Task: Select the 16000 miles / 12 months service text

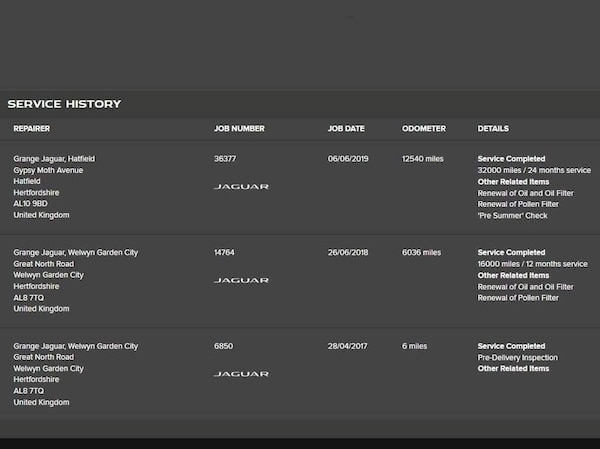Action: point(532,264)
